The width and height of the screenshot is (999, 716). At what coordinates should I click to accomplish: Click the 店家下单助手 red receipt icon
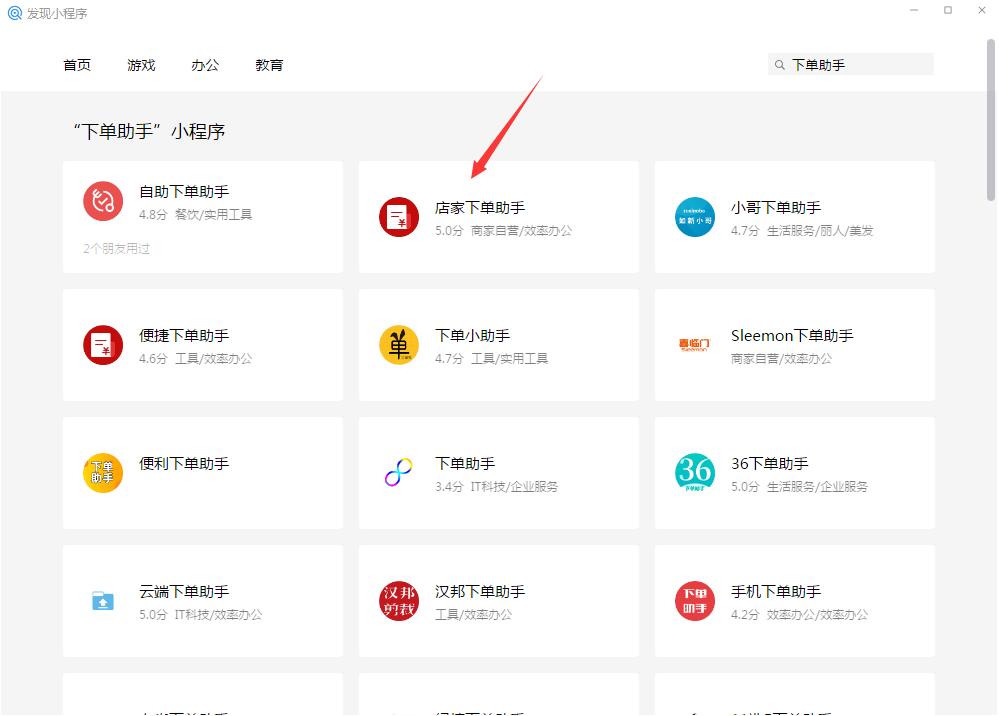399,217
